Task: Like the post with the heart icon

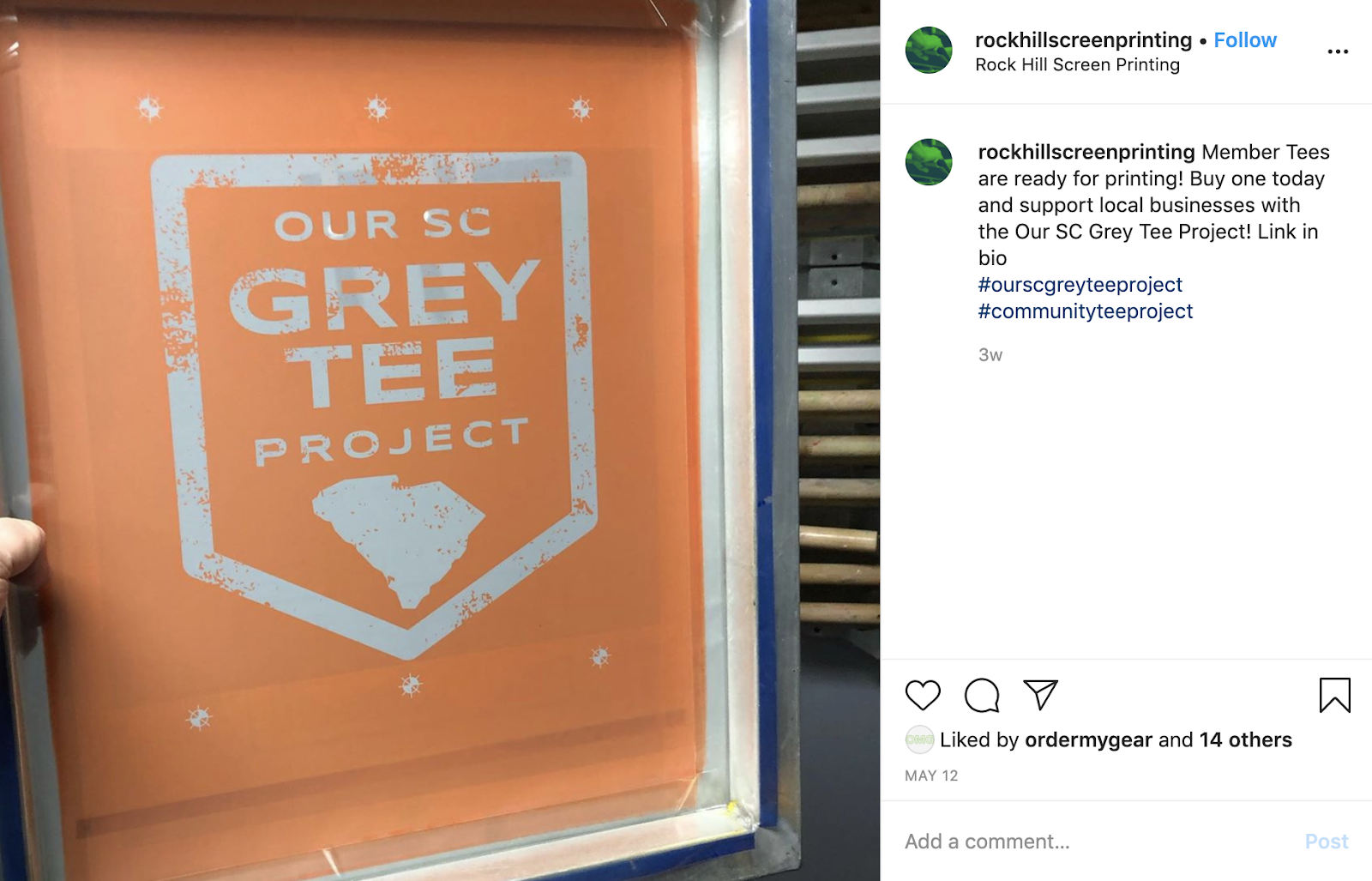Action: tap(923, 695)
